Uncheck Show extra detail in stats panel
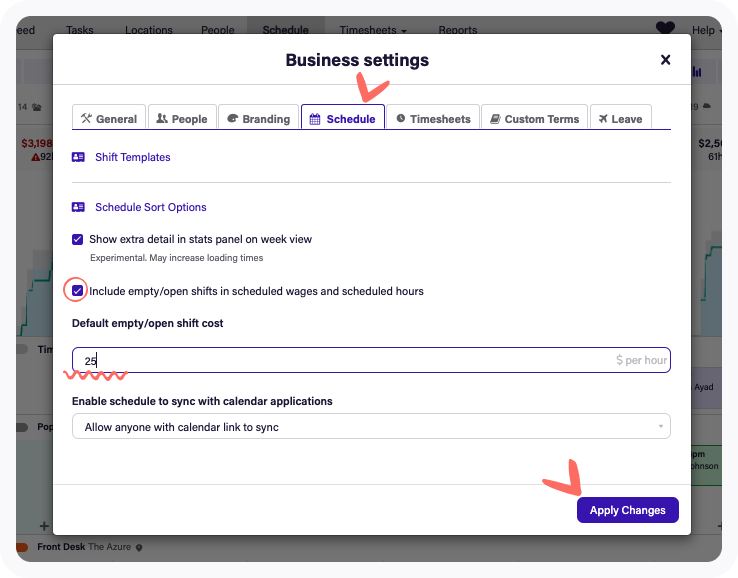 click(78, 240)
